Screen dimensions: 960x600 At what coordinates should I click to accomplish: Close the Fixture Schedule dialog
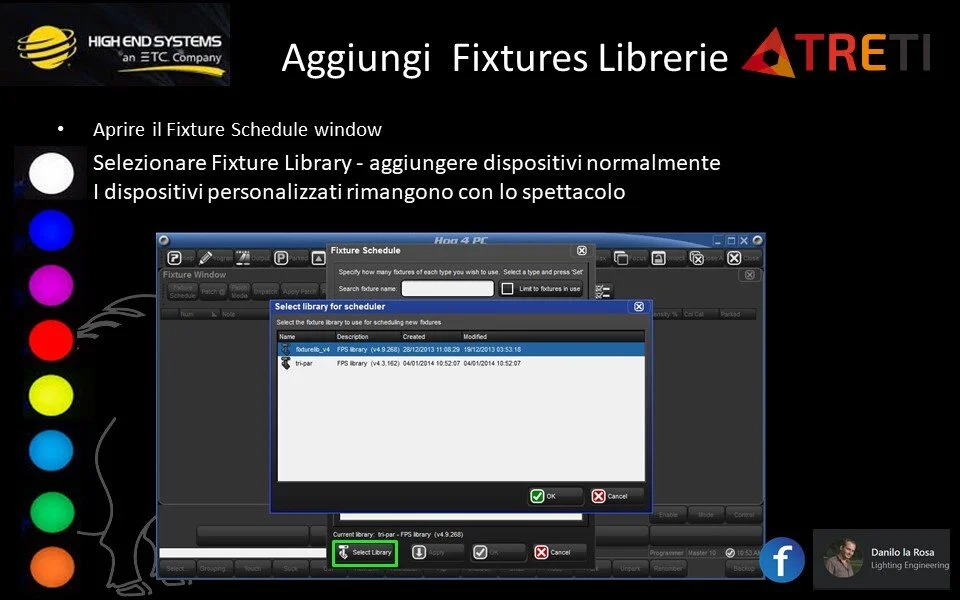coord(582,250)
